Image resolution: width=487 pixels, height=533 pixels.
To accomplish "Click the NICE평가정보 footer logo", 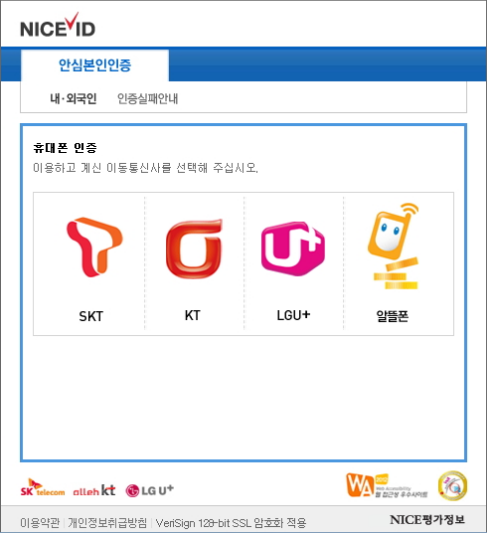I will [427, 519].
